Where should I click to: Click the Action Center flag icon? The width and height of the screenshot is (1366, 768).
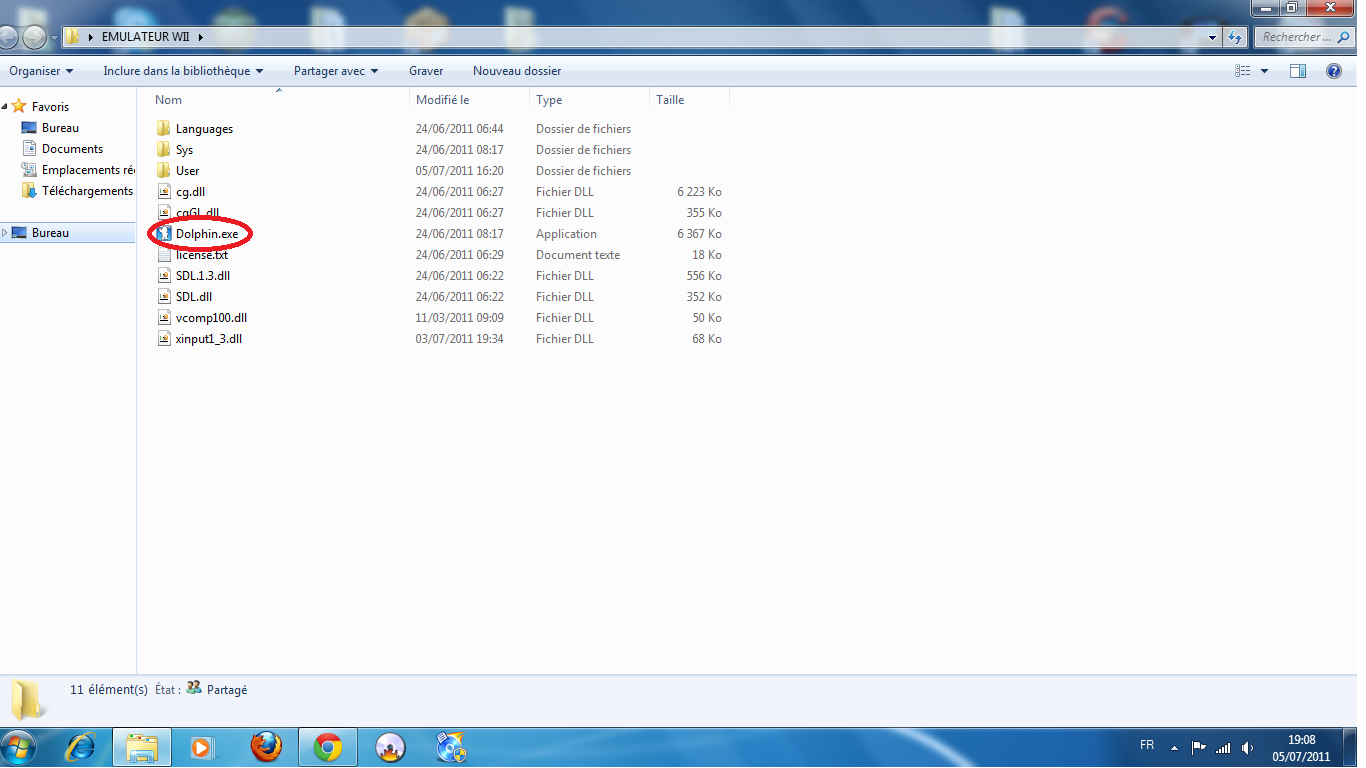1198,747
